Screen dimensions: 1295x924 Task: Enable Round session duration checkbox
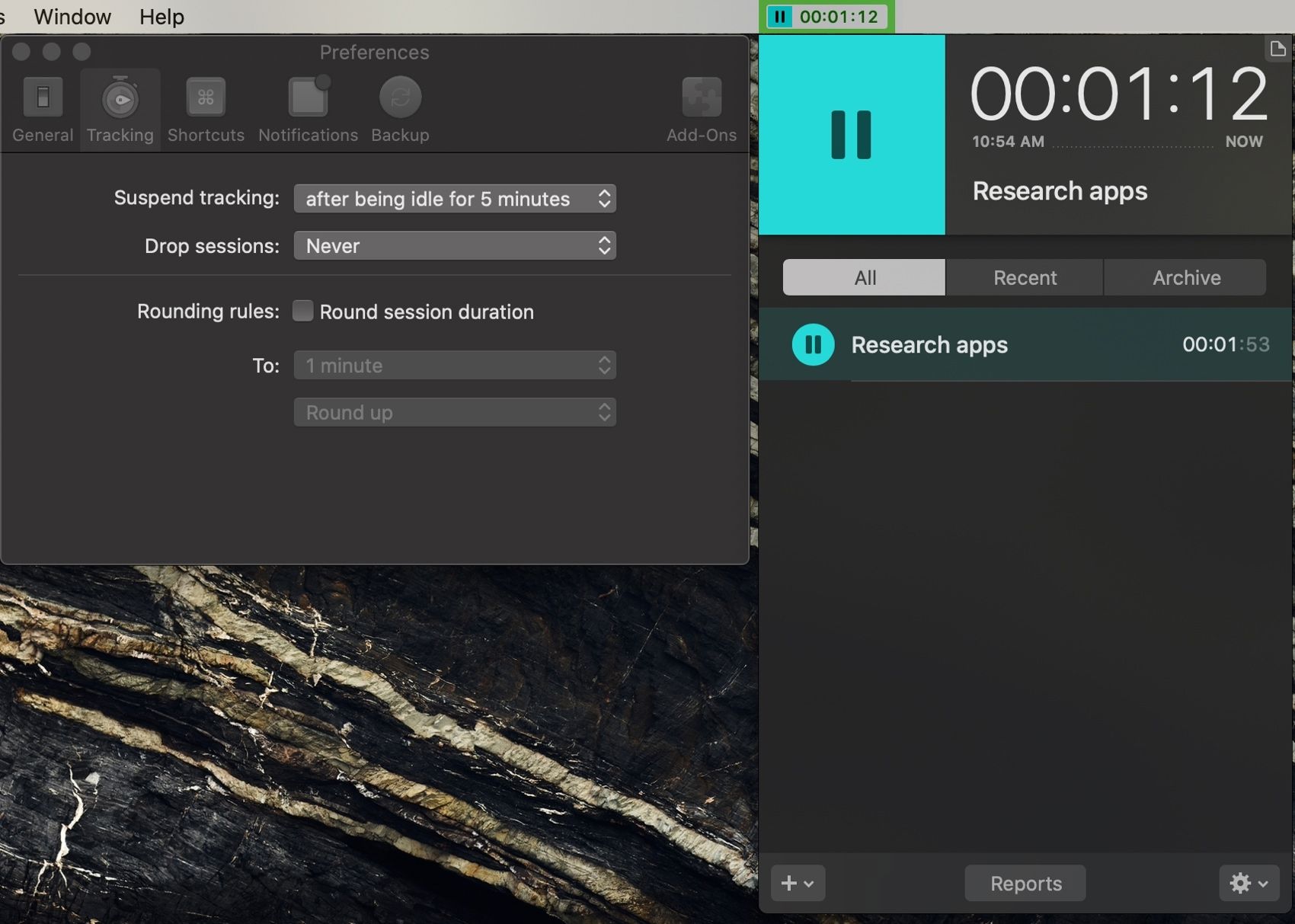pyautogui.click(x=303, y=311)
